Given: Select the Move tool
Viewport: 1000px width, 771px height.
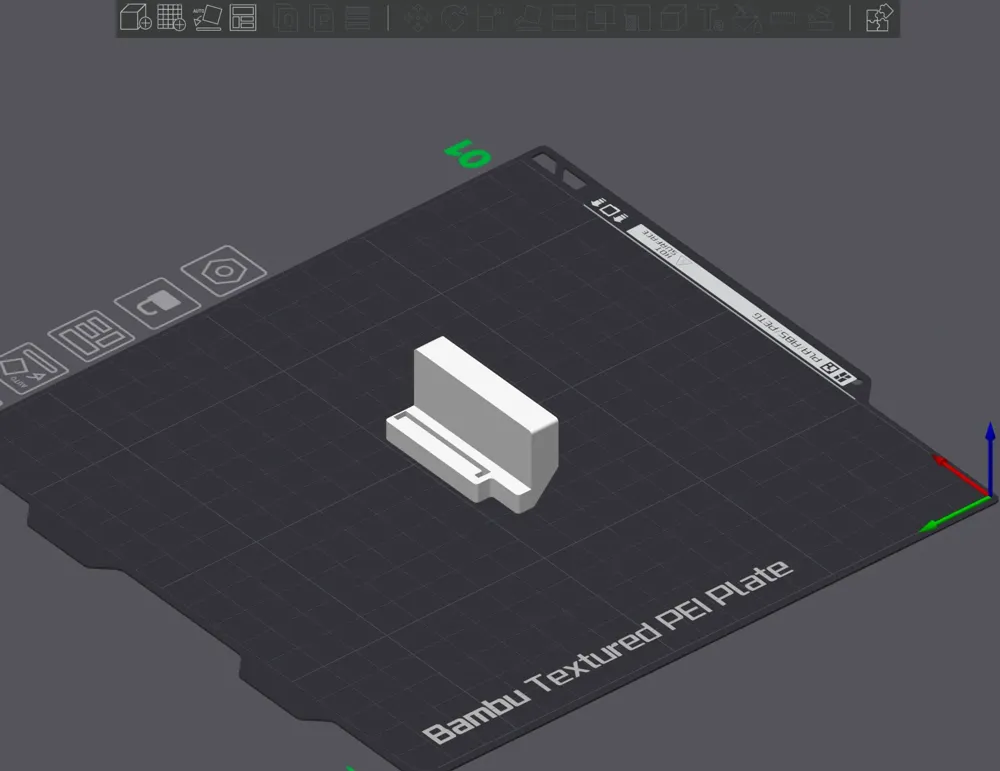Looking at the screenshot, I should (418, 18).
